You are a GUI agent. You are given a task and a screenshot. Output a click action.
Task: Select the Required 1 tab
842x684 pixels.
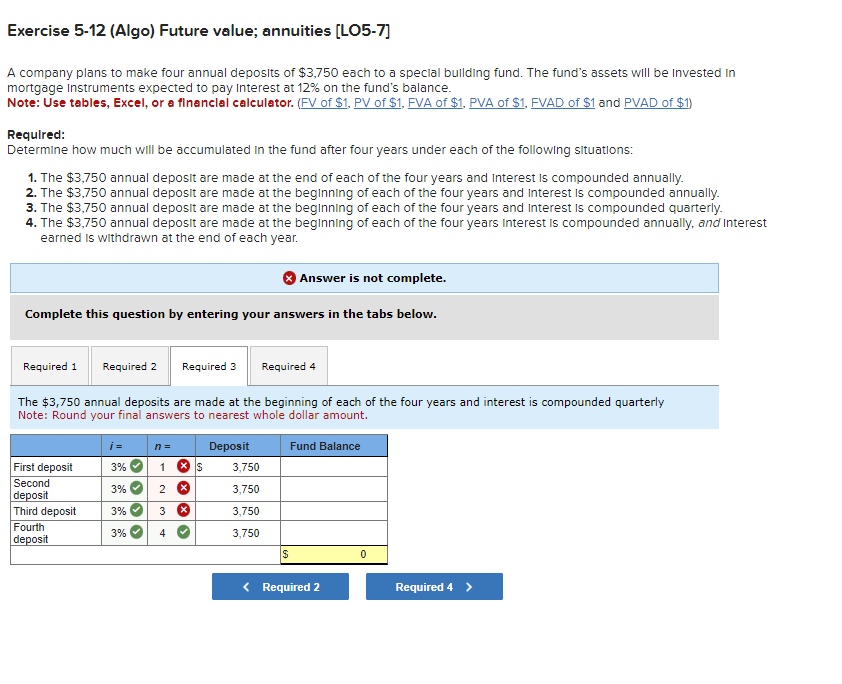pyautogui.click(x=48, y=366)
